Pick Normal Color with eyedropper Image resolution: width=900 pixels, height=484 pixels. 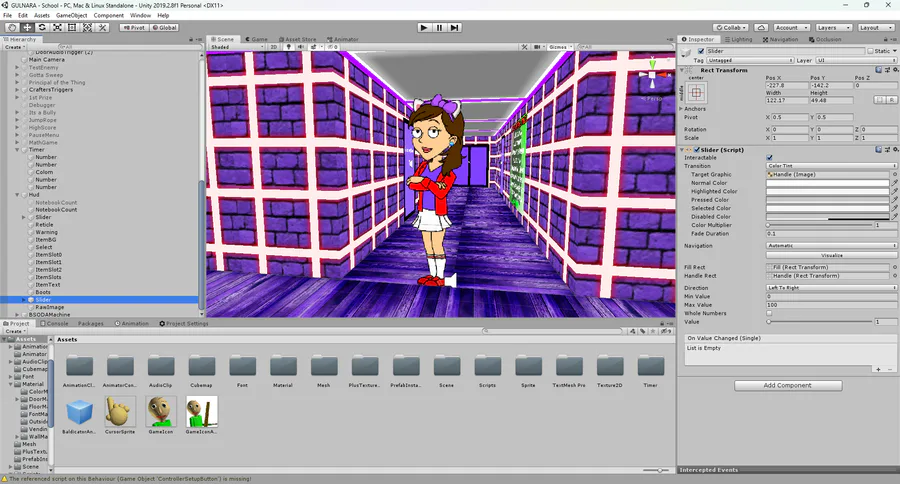point(894,183)
